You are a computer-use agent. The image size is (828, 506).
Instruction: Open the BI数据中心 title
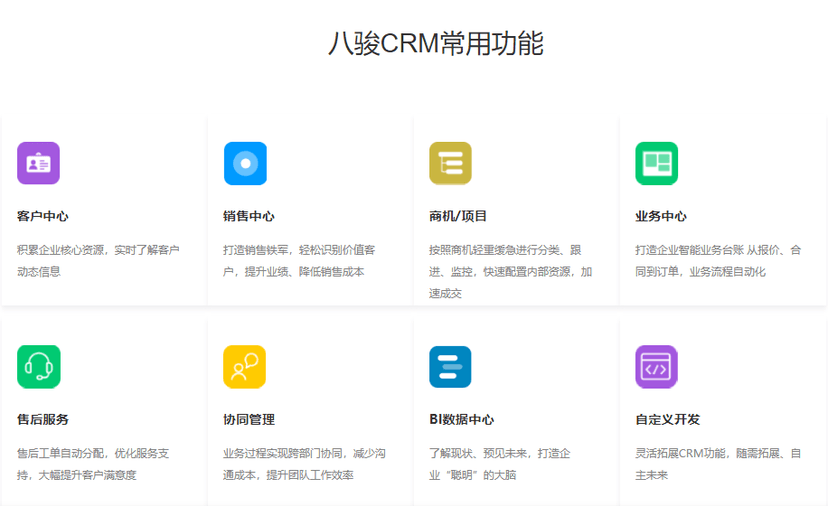point(462,419)
